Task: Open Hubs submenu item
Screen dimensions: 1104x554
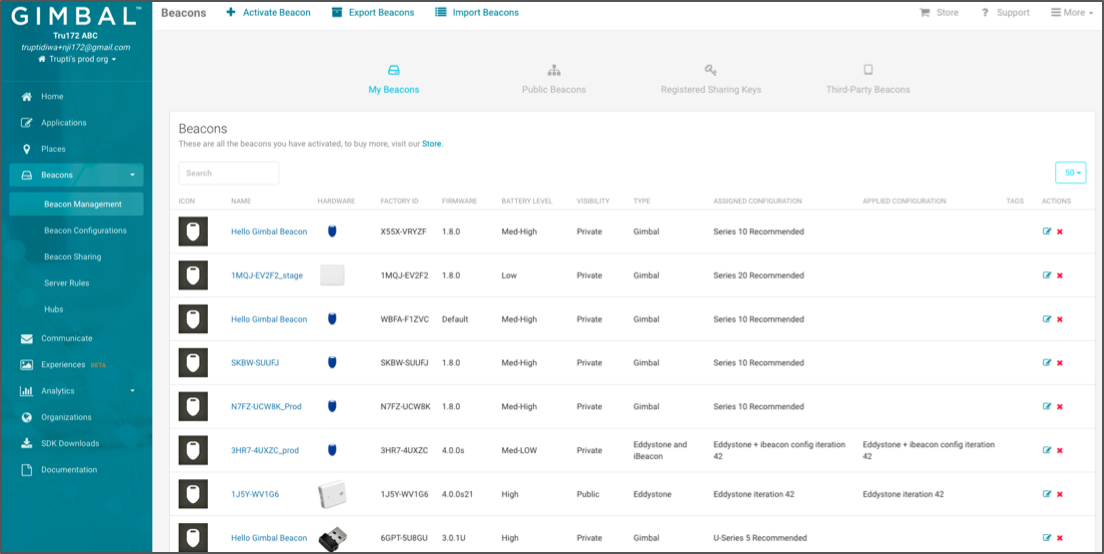Action: (54, 309)
